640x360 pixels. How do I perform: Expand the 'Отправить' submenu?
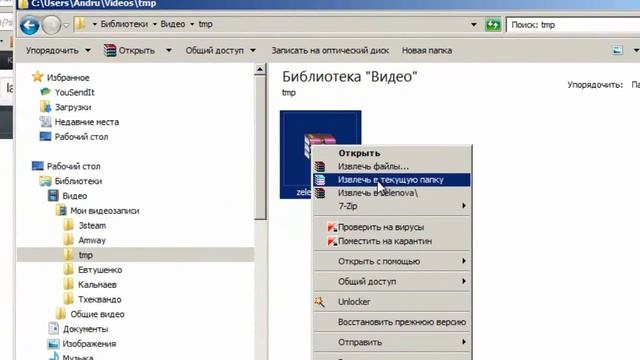pos(391,342)
